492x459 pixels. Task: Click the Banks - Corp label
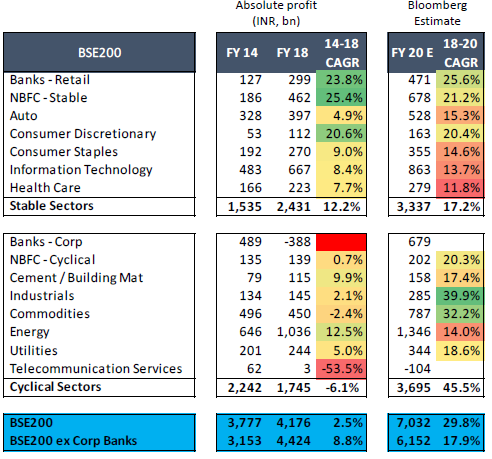click(x=46, y=242)
